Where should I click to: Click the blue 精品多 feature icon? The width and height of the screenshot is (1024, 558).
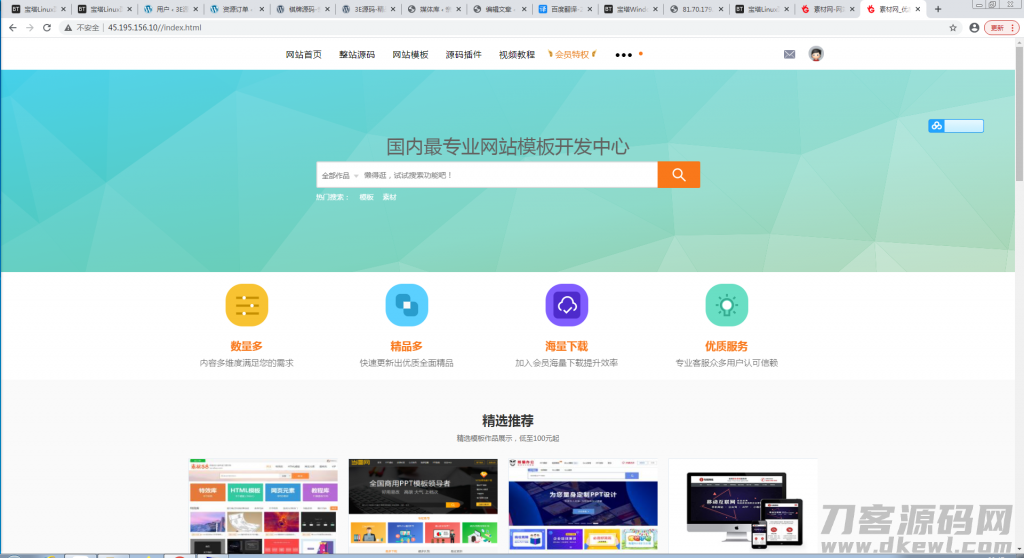(406, 305)
